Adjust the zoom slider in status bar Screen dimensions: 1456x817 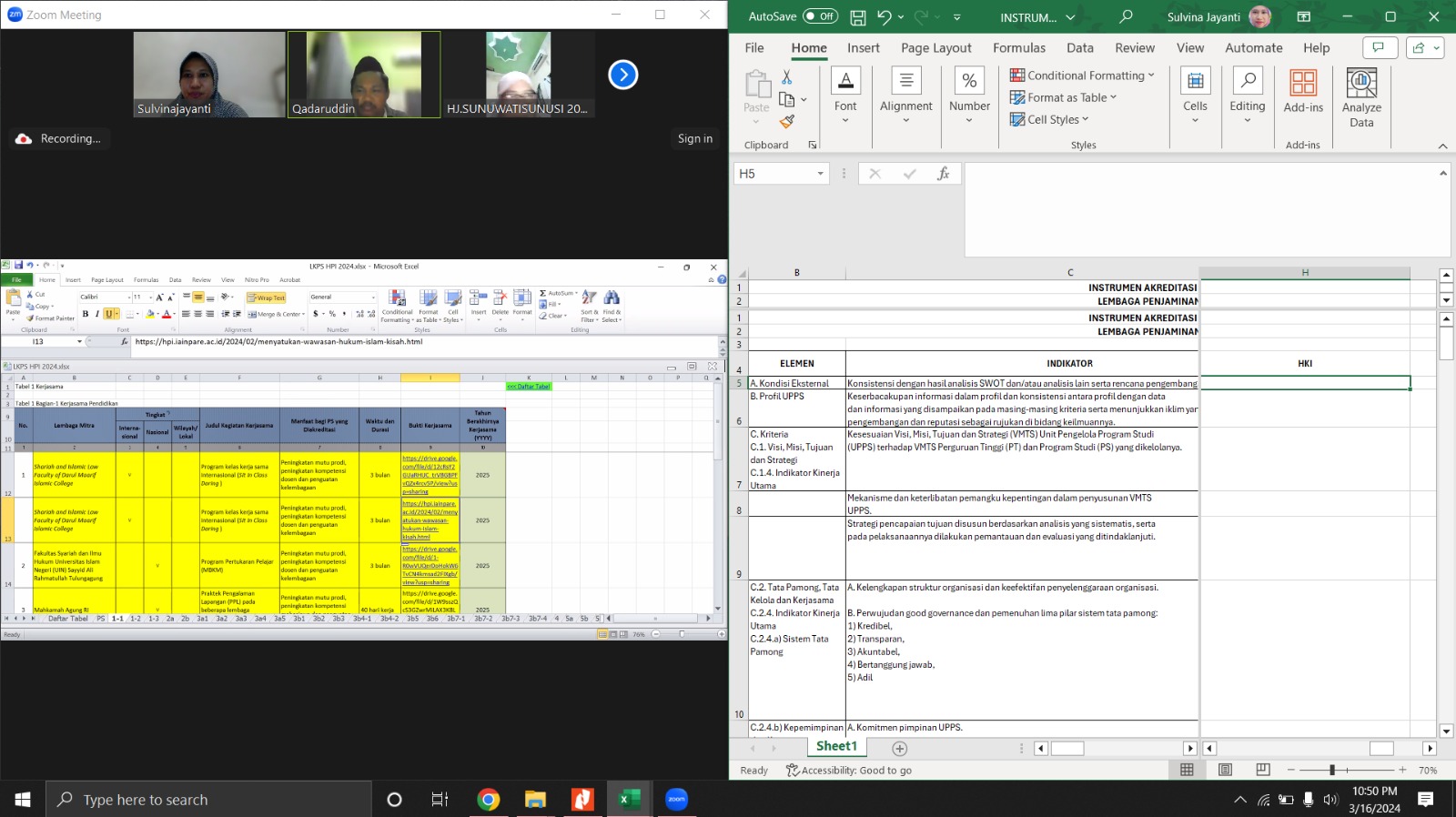pyautogui.click(x=1332, y=770)
